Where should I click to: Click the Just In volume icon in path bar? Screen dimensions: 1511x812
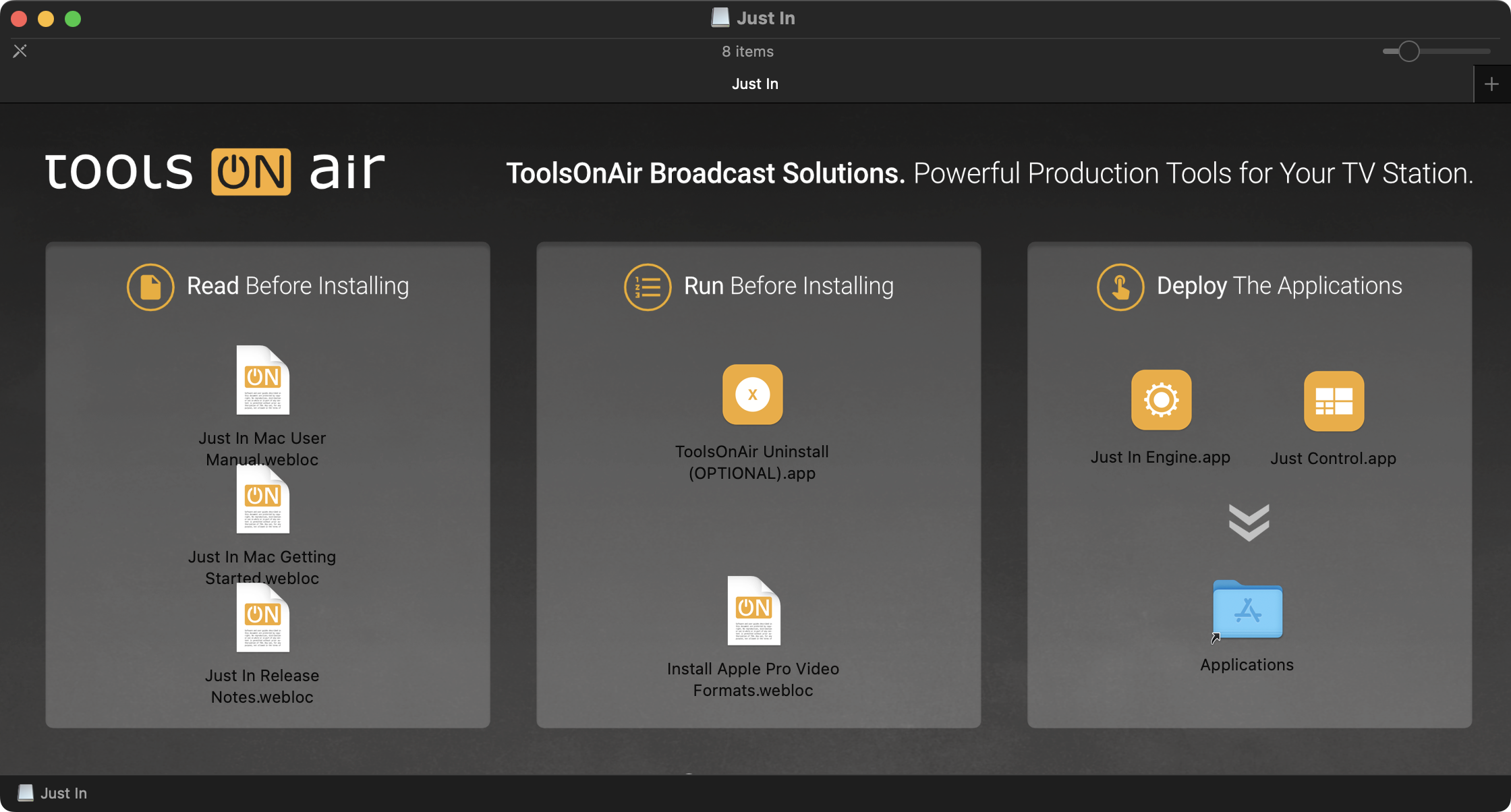26,792
